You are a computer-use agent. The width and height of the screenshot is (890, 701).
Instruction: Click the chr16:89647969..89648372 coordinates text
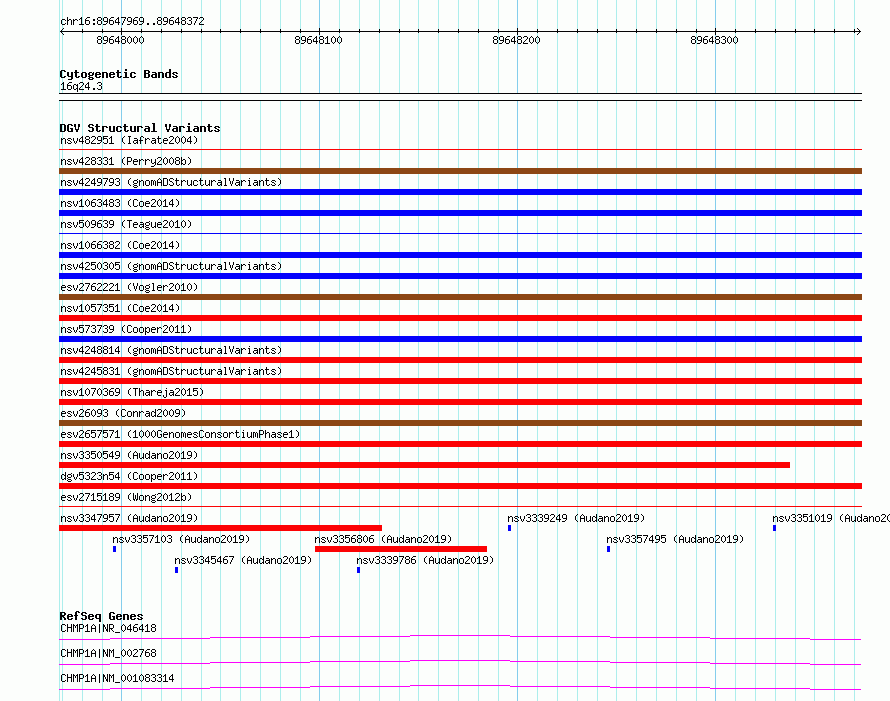132,21
